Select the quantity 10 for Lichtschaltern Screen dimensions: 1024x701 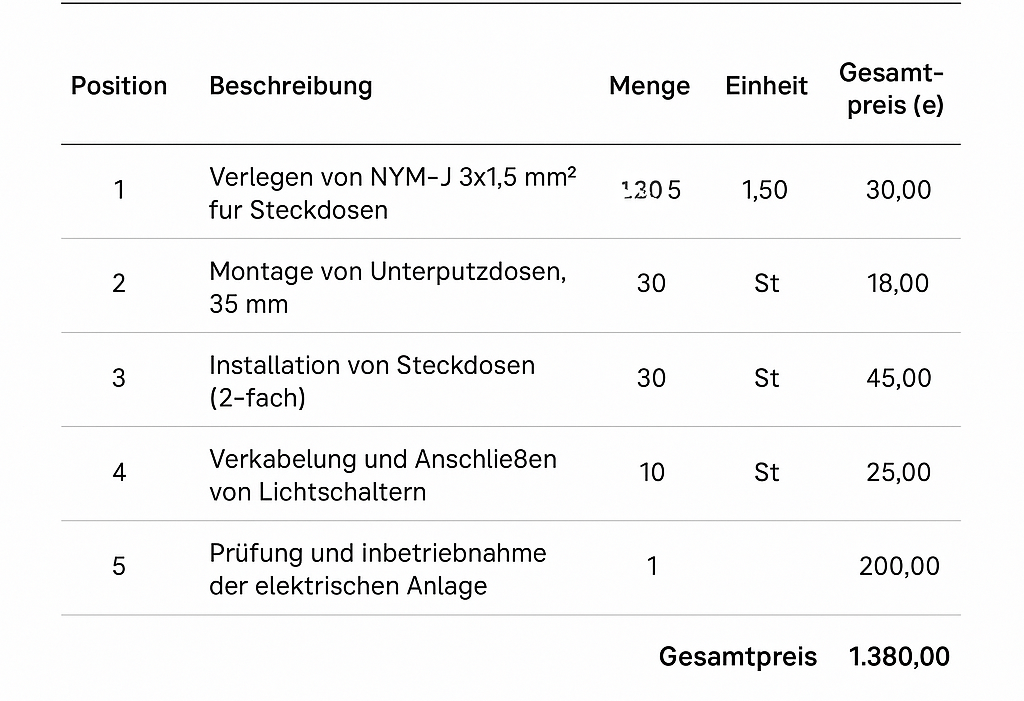(652, 472)
